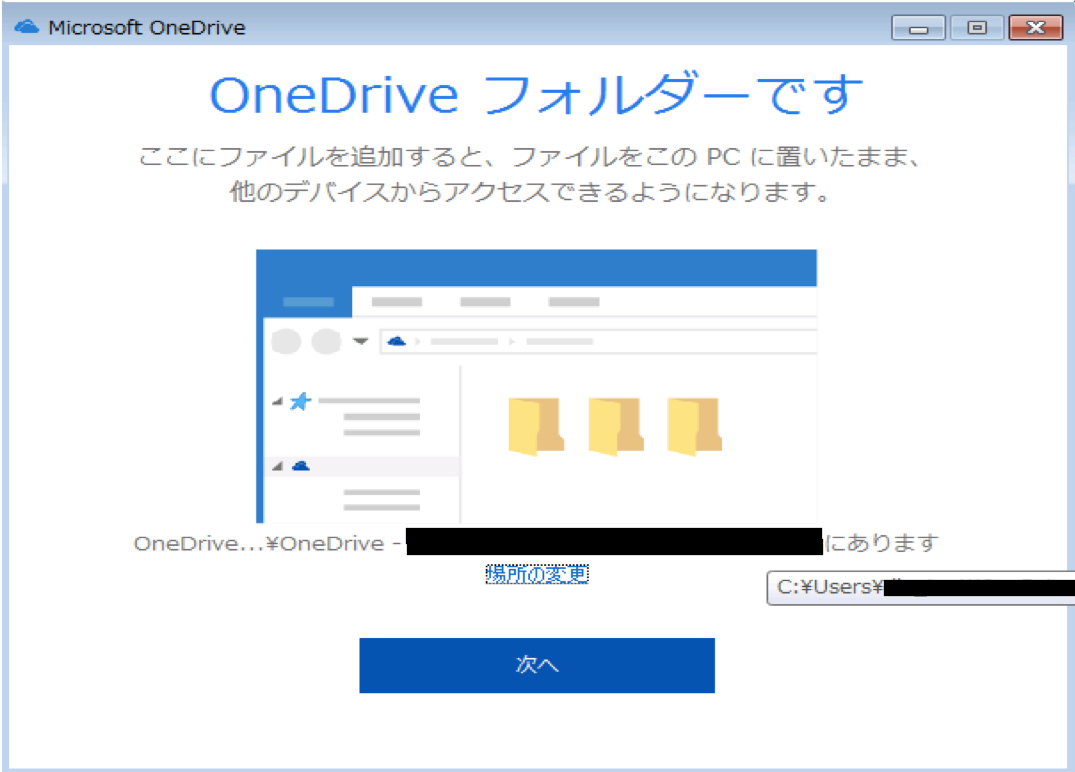The height and width of the screenshot is (772, 1075).
Task: Click the back navigation circle in the illustration toolbar
Action: [x=286, y=341]
